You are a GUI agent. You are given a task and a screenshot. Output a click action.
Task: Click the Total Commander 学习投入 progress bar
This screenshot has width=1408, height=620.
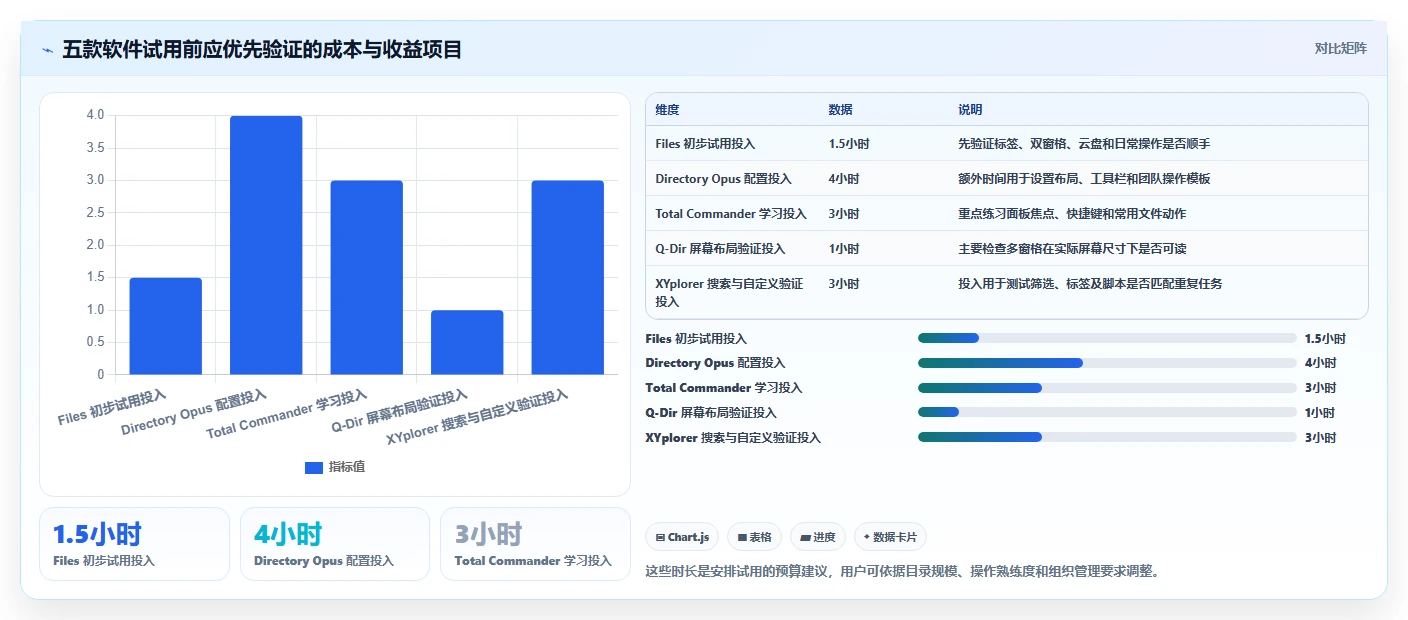[1107, 388]
